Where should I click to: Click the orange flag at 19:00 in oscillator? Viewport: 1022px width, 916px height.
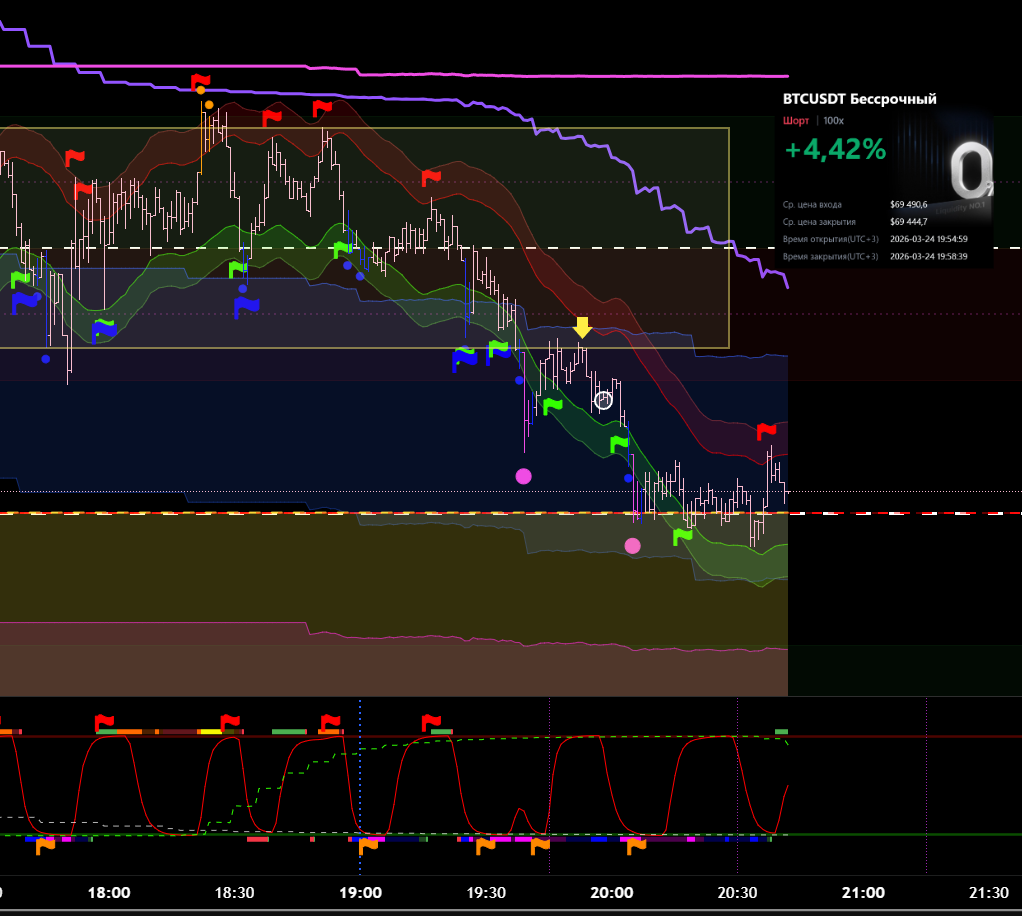[368, 845]
